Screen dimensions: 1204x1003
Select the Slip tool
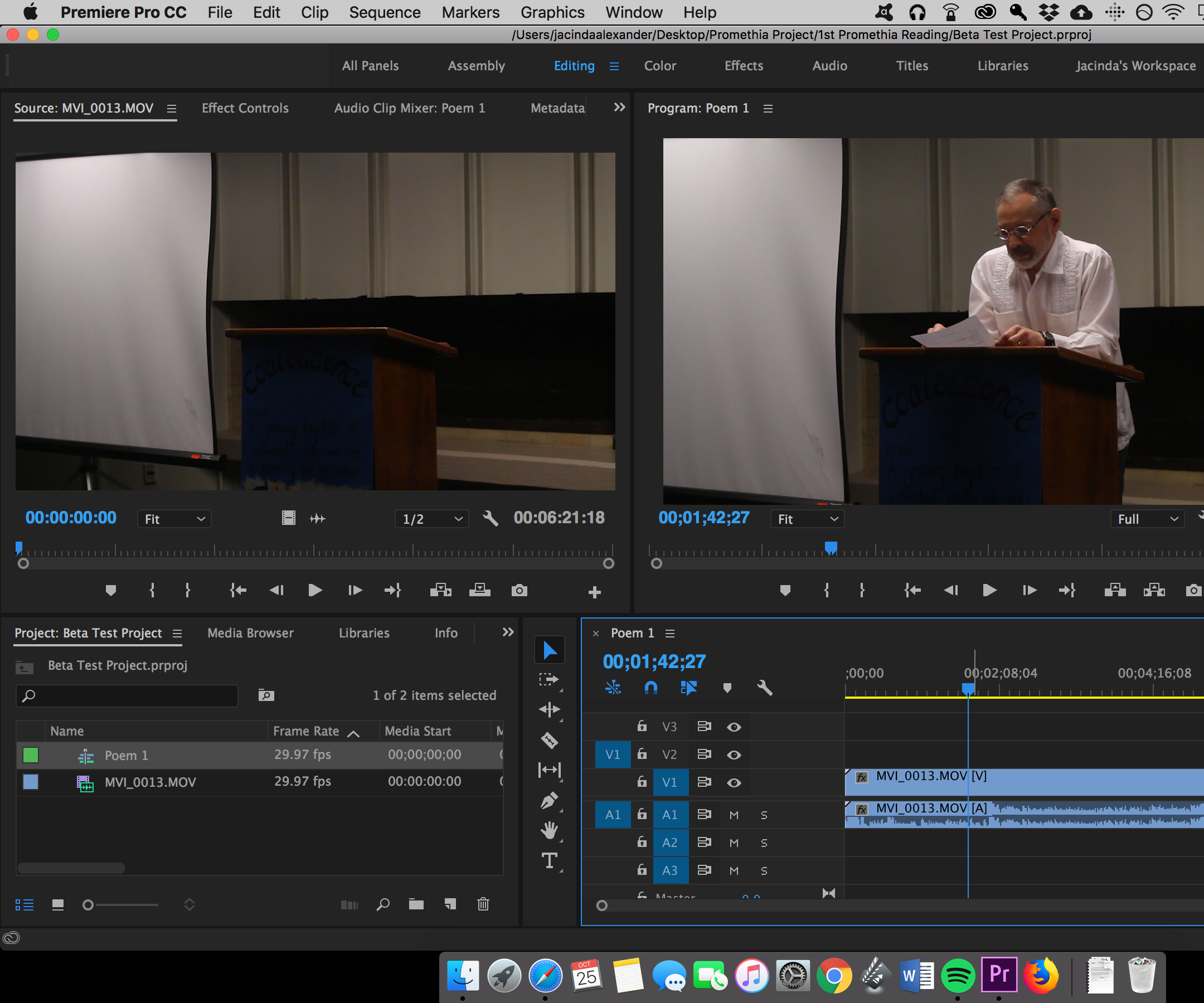tap(549, 770)
